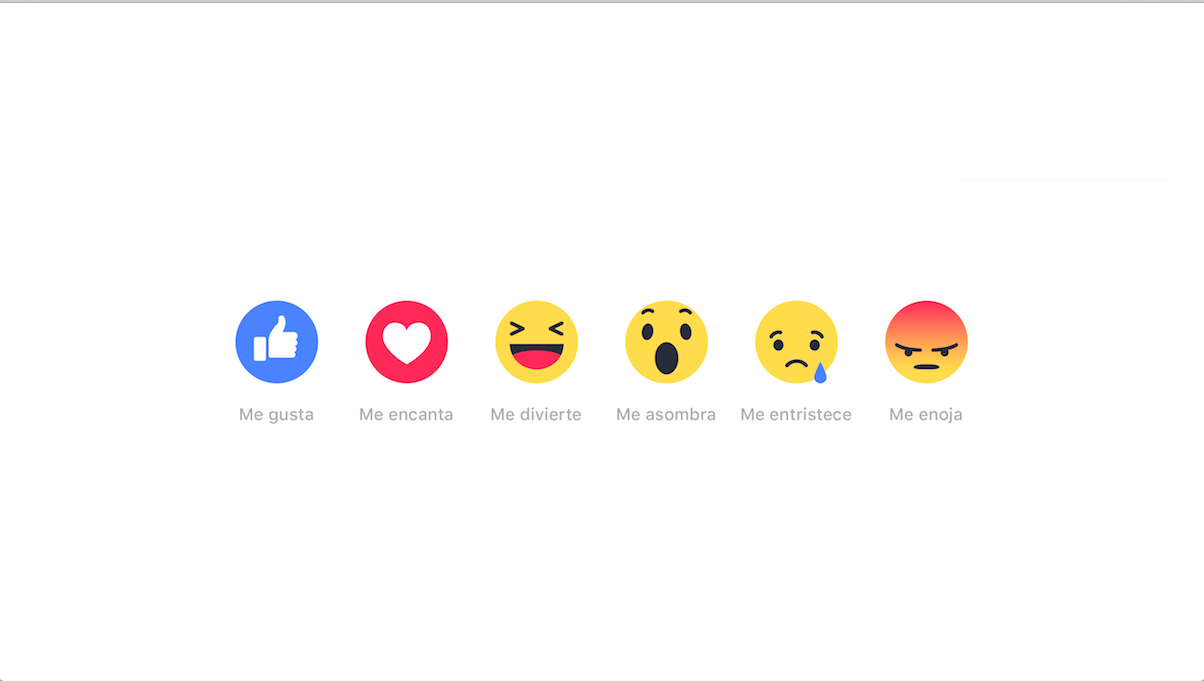Select the red heart Love reaction

(407, 342)
